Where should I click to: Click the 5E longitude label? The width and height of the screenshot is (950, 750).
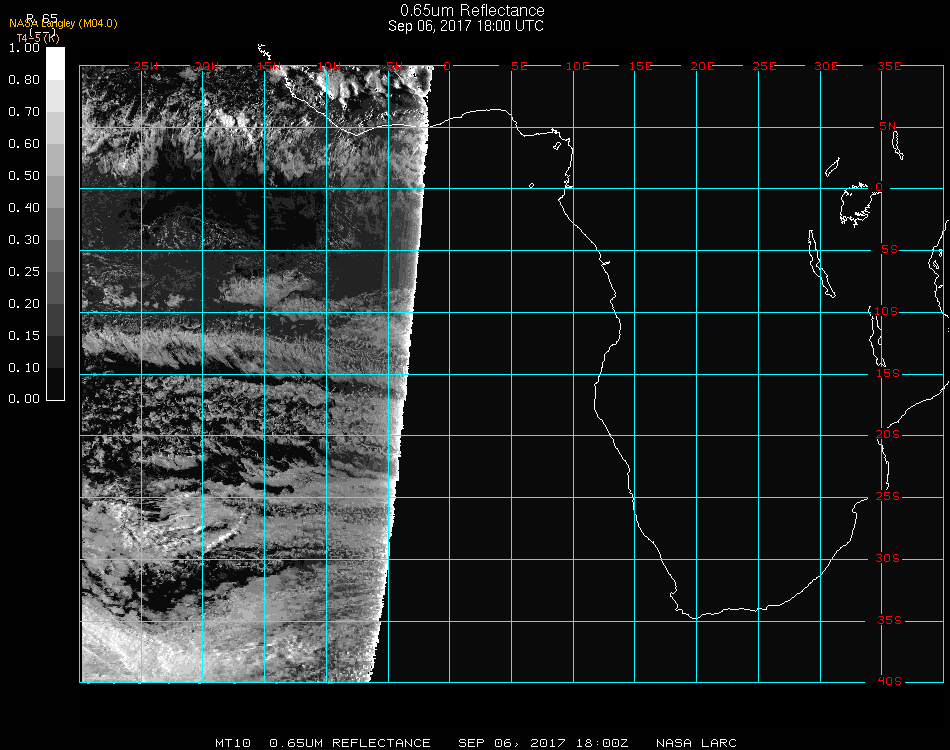point(519,66)
